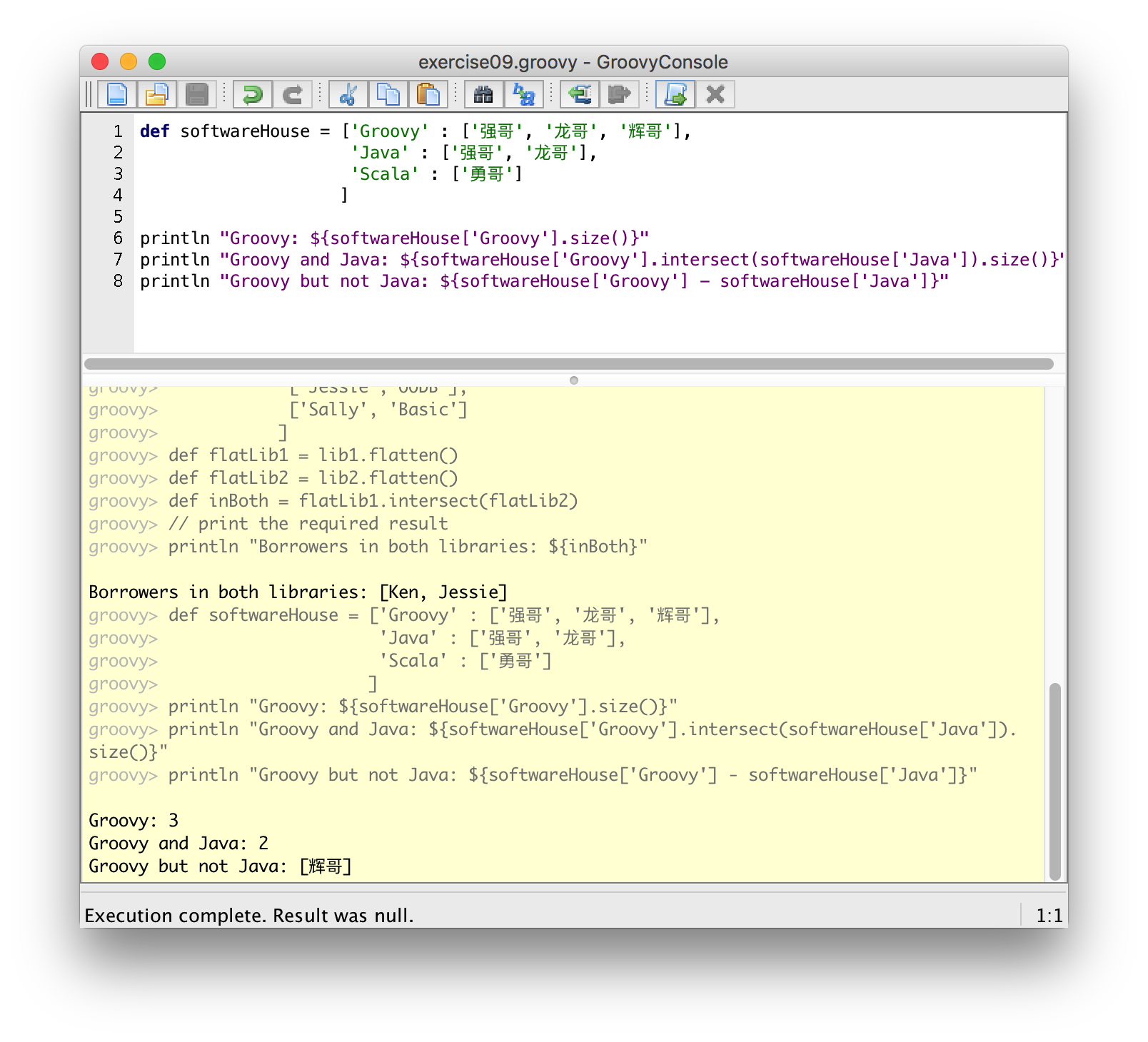Place cursor on line 5 in editor
The image size is (1148, 1042).
coord(286,217)
